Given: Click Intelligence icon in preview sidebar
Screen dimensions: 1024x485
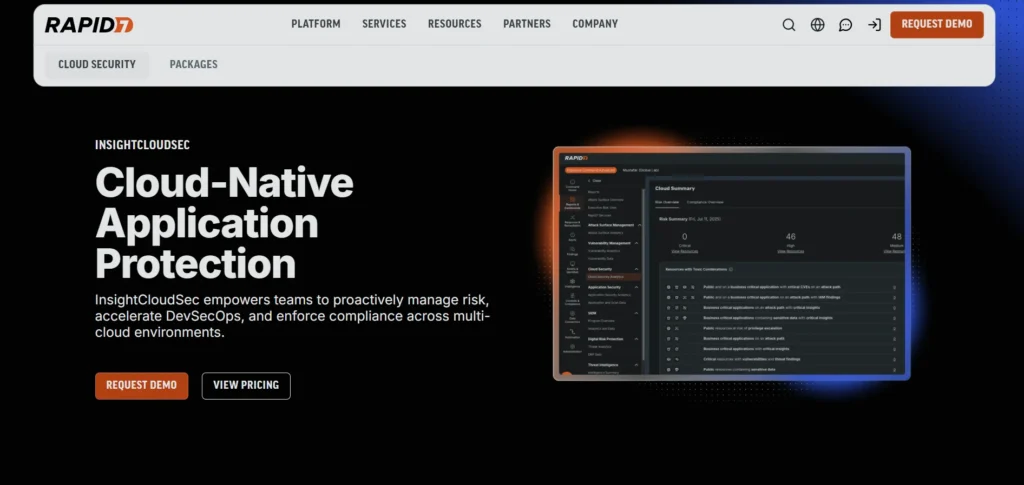Looking at the screenshot, I should pyautogui.click(x=572, y=283).
